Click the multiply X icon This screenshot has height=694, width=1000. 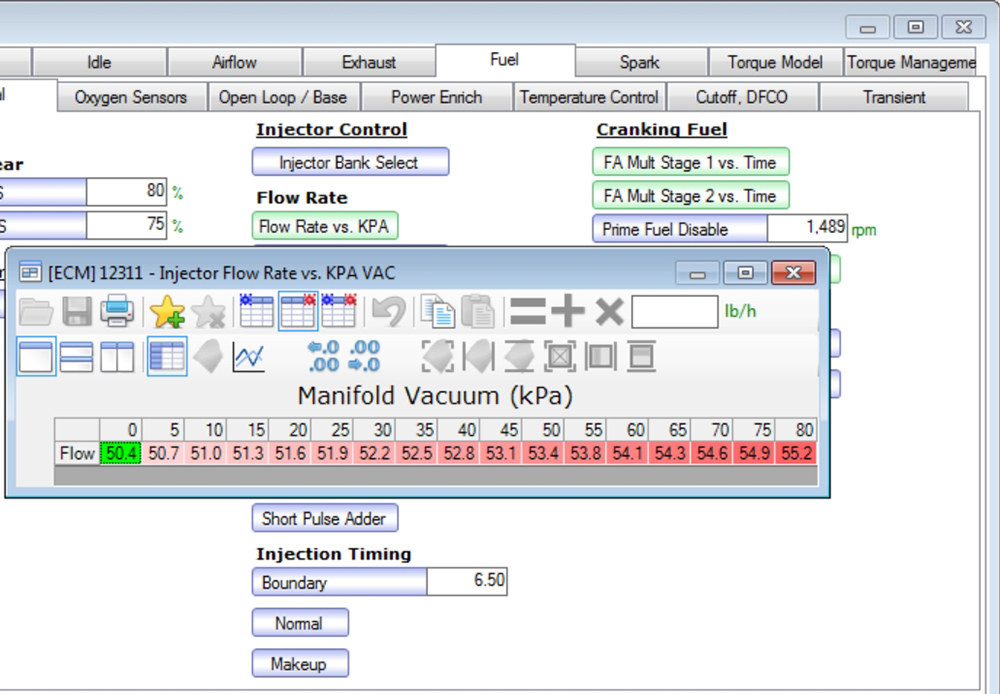(x=609, y=312)
